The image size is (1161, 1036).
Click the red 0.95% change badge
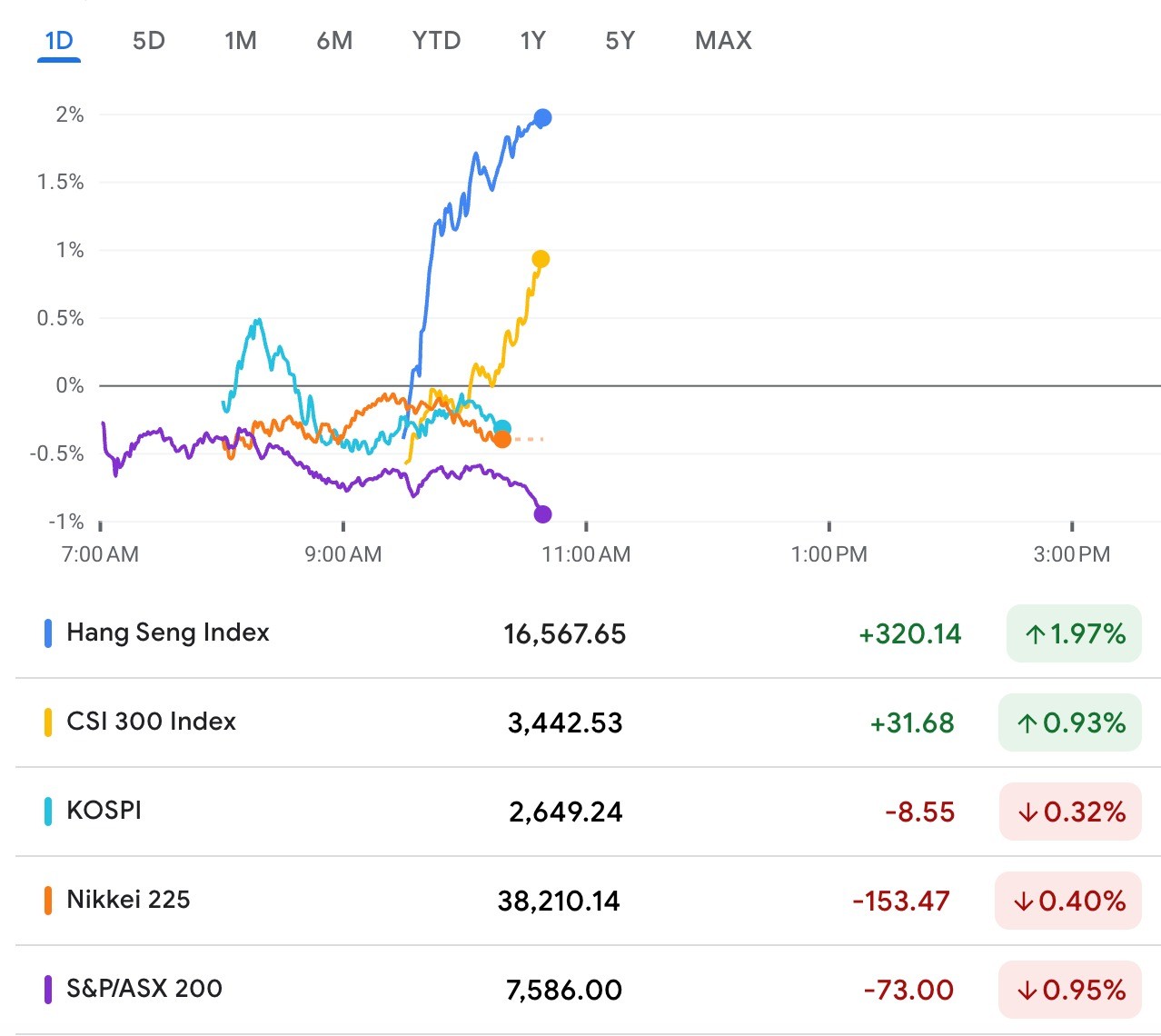[1070, 990]
